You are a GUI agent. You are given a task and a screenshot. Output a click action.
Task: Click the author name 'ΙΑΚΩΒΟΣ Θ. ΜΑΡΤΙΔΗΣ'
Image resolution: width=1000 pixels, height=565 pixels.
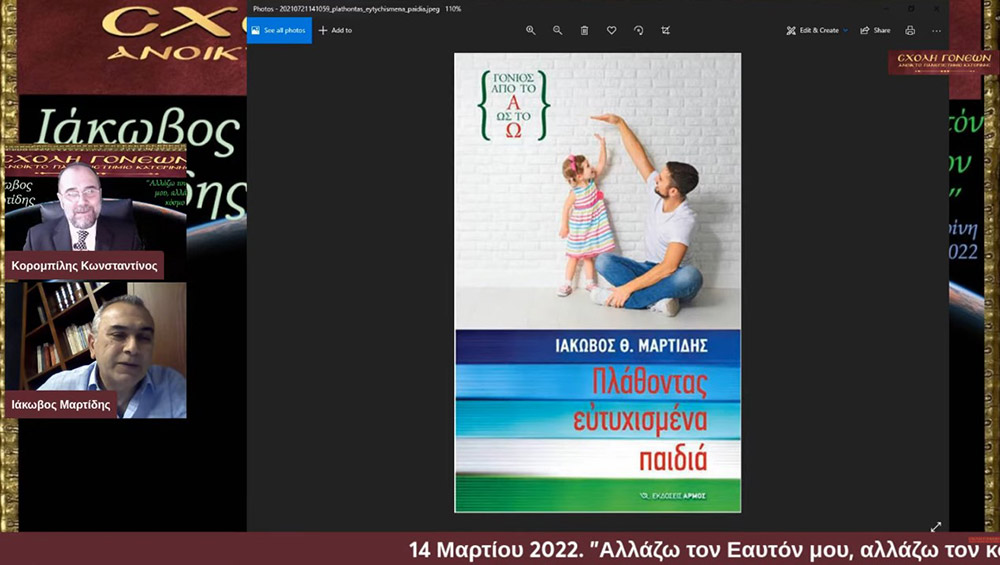click(631, 346)
